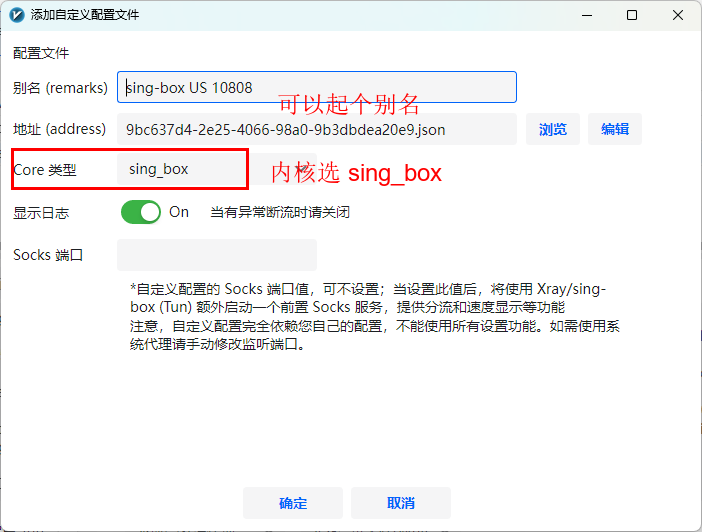Click the Core 类型 label text

click(45, 170)
